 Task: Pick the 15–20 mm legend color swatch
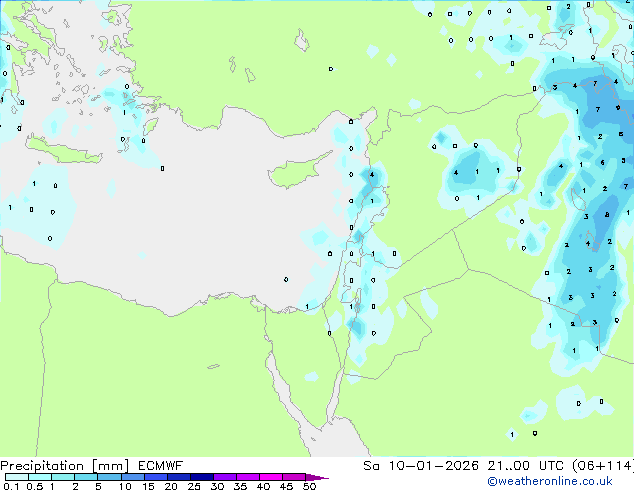[155, 477]
